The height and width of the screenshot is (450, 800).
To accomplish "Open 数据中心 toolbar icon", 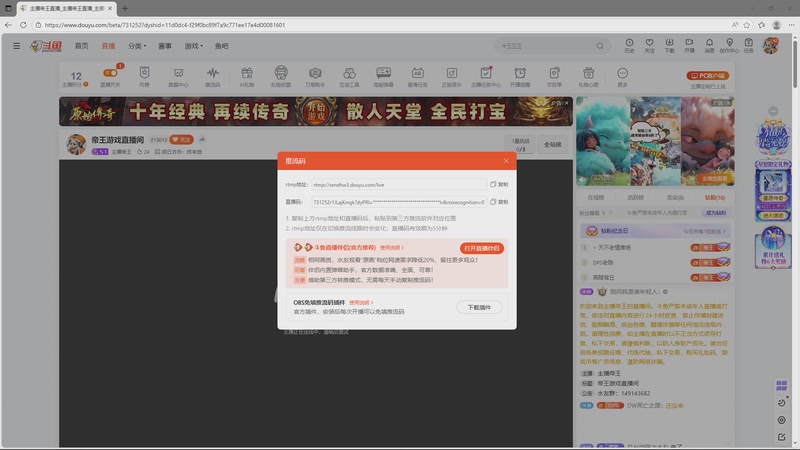I will [179, 77].
